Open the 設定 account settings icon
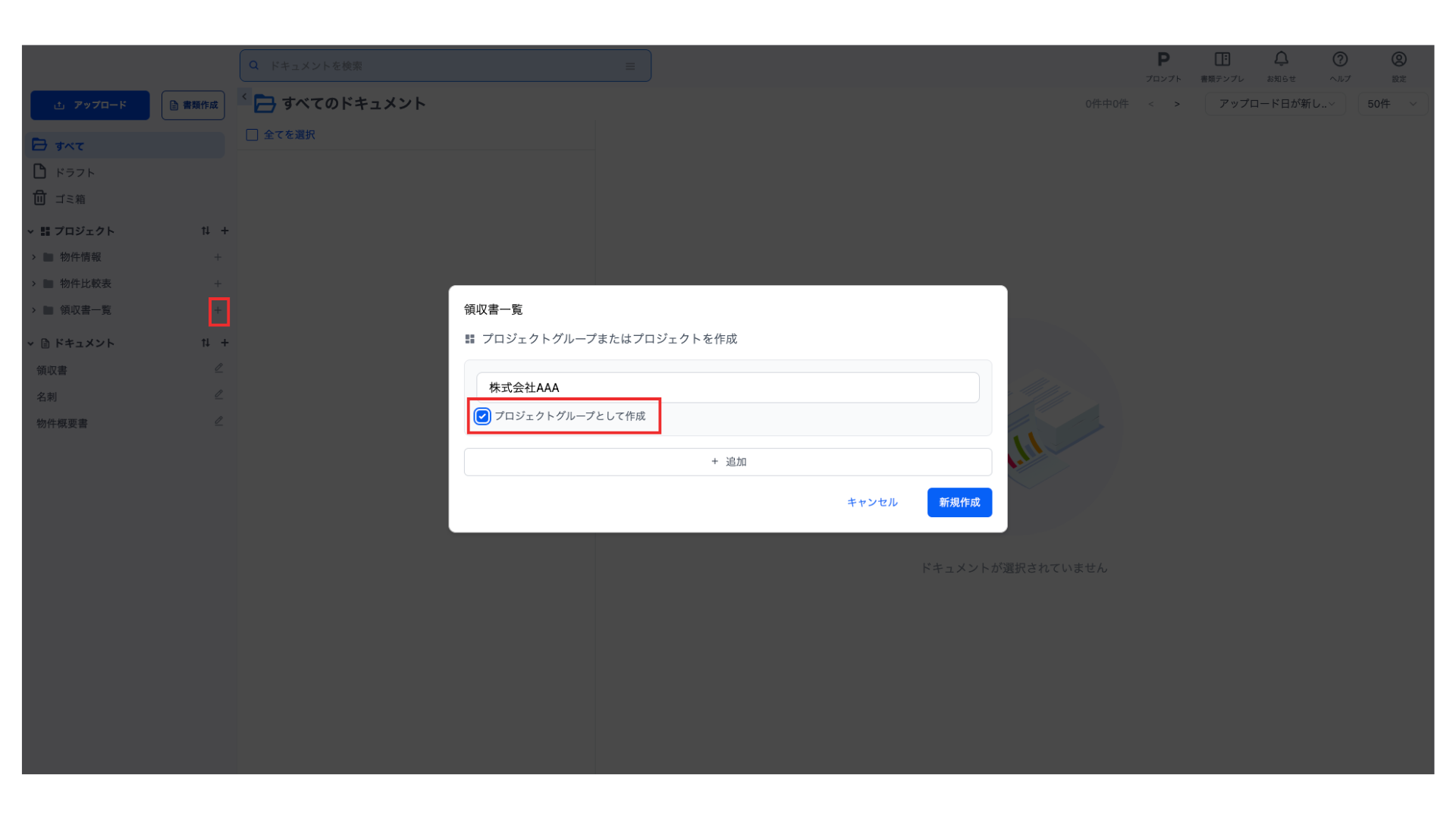The width and height of the screenshot is (1456, 819). pyautogui.click(x=1399, y=65)
